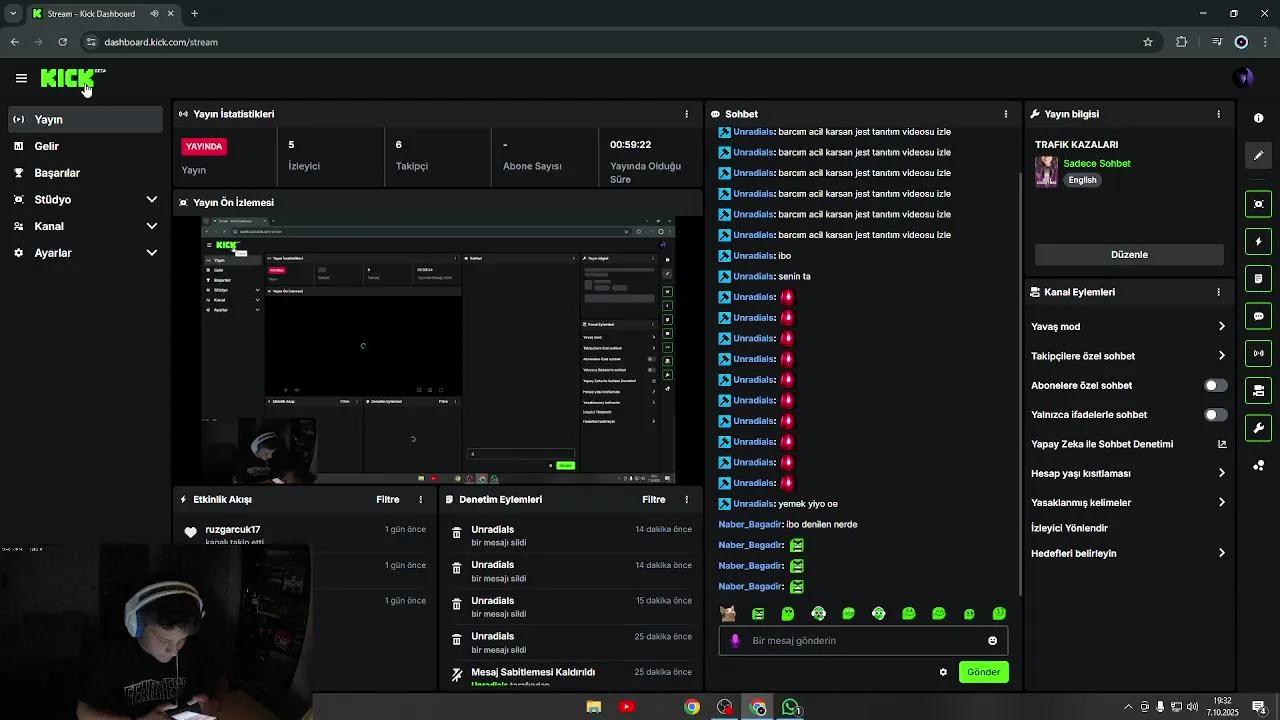Click the 00:59:22 stream duration value

pos(630,145)
